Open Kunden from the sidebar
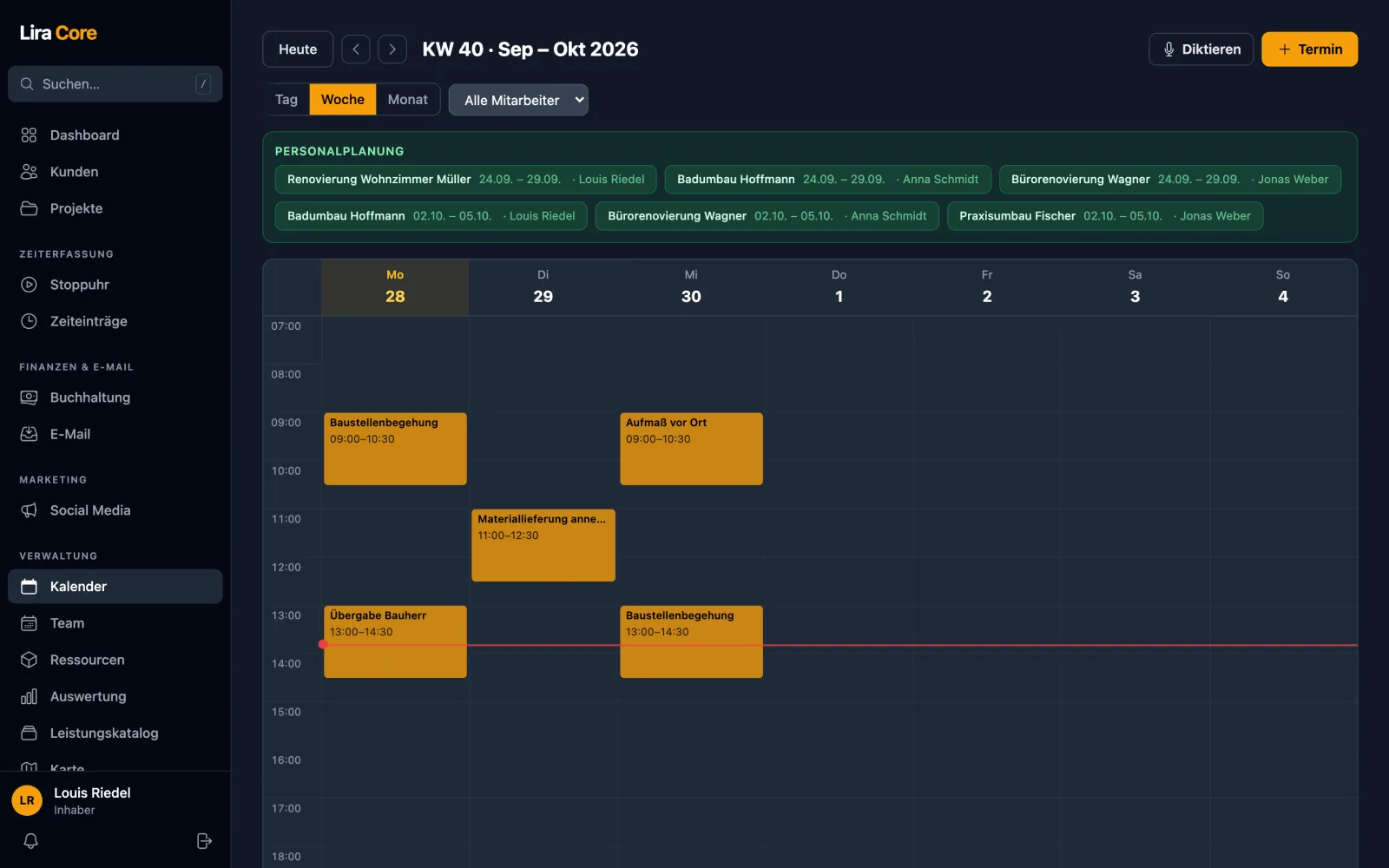1389x868 pixels. 115,172
